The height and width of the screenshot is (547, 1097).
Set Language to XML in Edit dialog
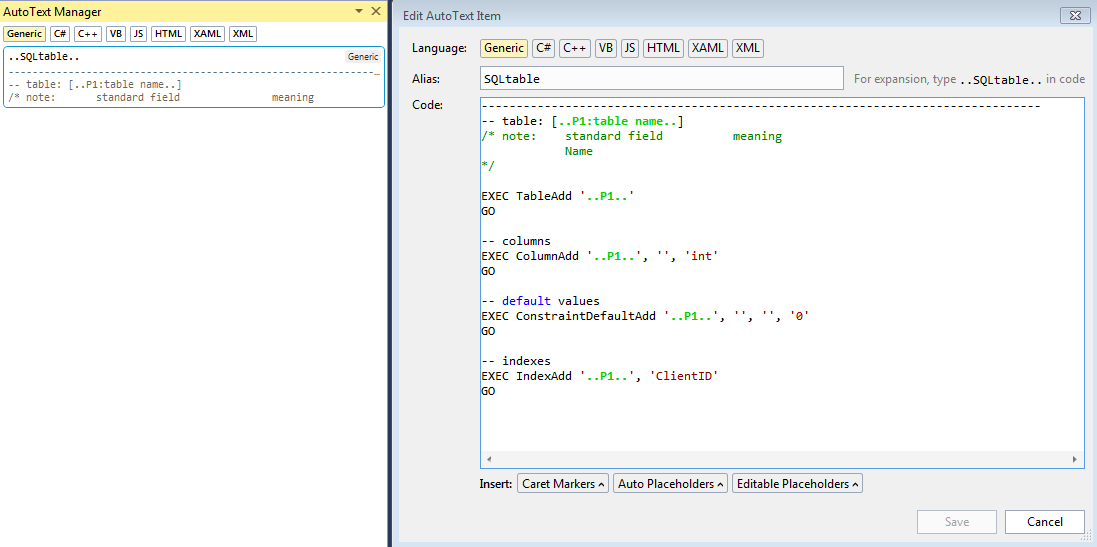748,48
